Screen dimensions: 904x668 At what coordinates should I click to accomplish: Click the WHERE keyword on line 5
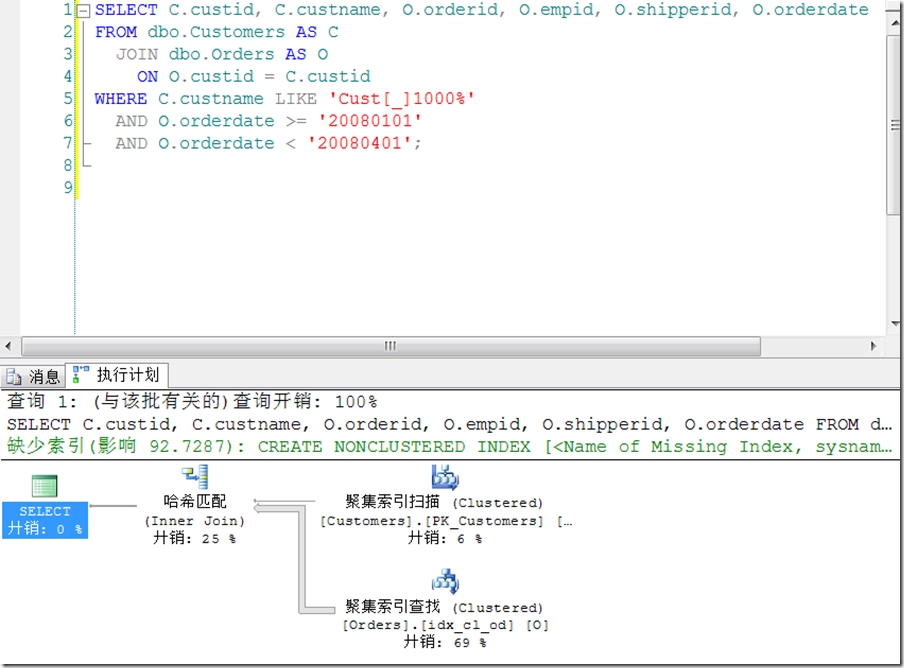(x=120, y=99)
